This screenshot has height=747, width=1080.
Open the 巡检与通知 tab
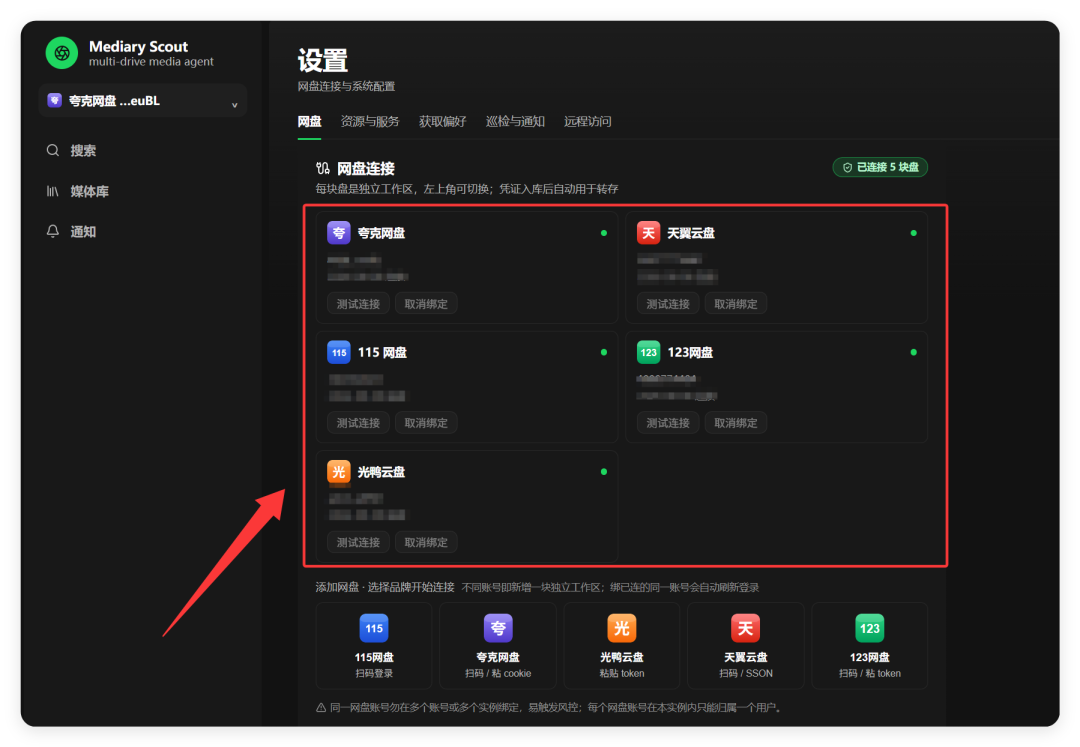515,122
